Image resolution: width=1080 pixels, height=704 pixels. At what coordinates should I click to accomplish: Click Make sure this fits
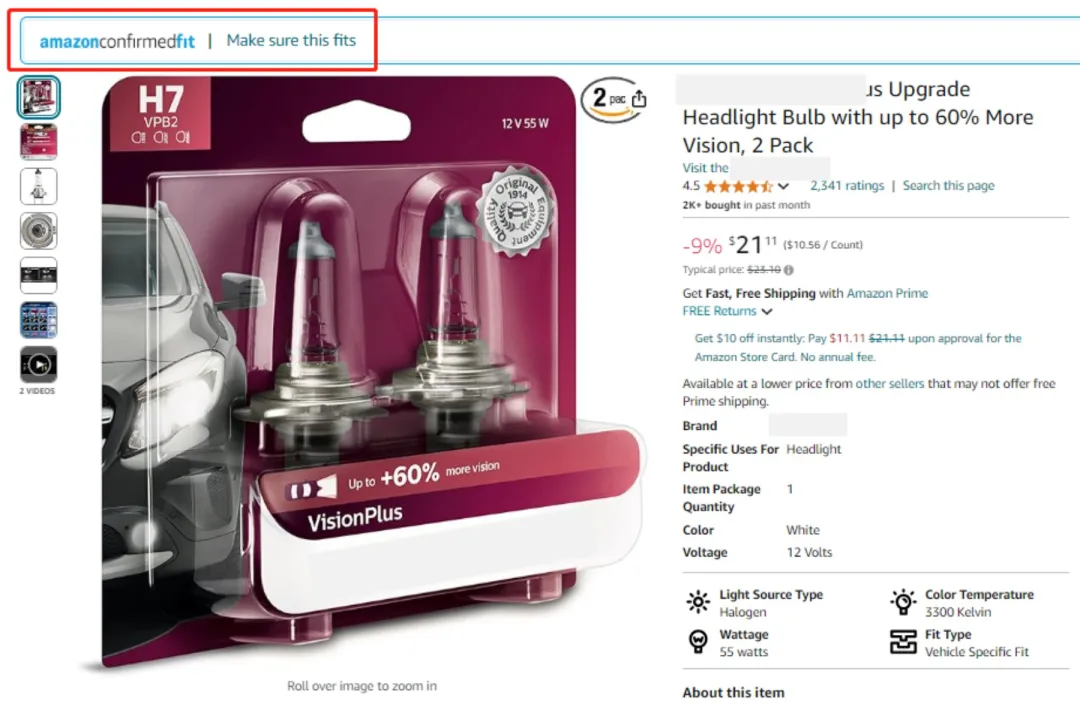291,41
